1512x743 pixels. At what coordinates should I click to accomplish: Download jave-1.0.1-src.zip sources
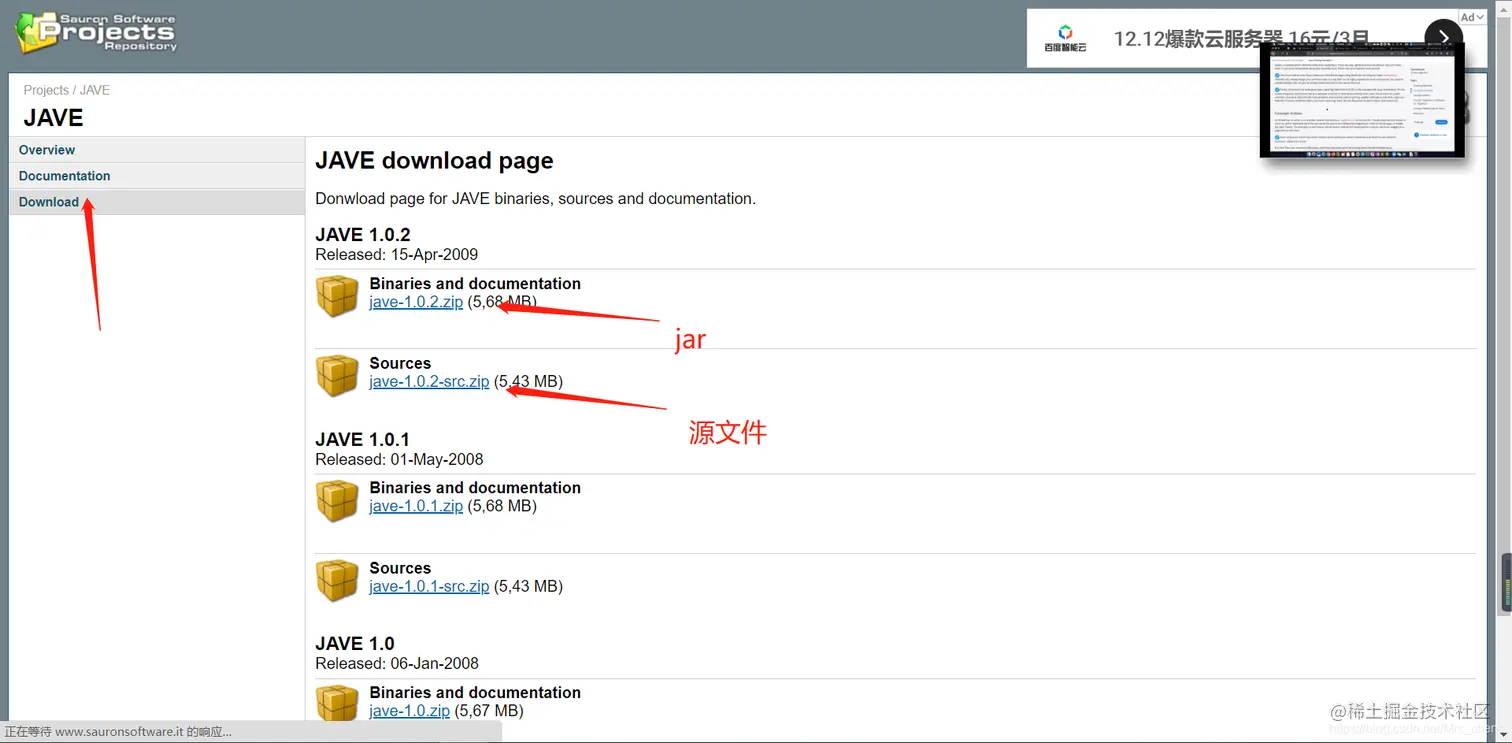pos(429,586)
